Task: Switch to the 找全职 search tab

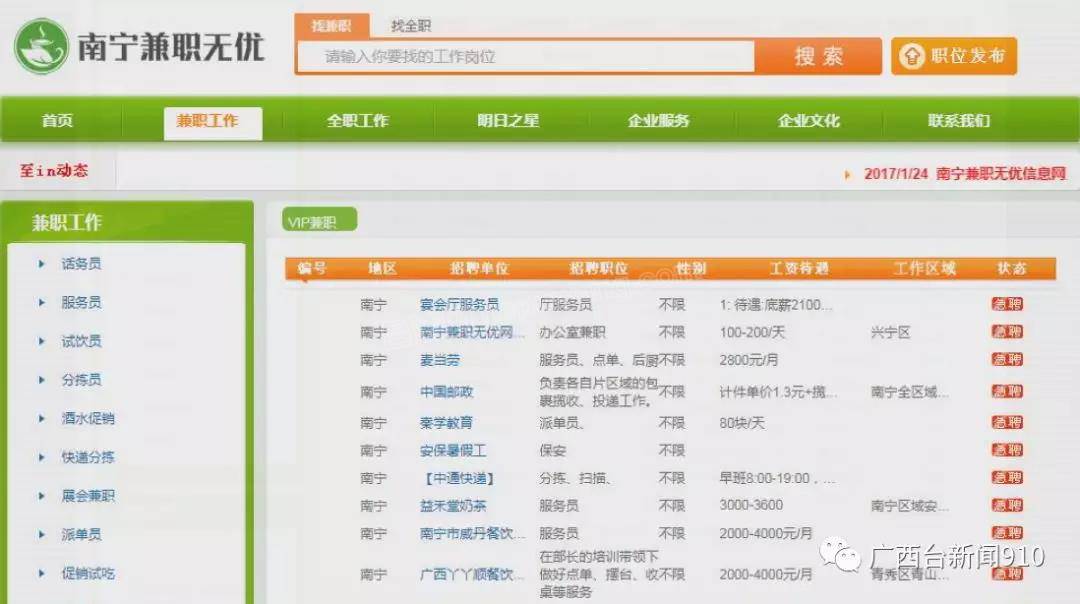Action: [x=411, y=26]
